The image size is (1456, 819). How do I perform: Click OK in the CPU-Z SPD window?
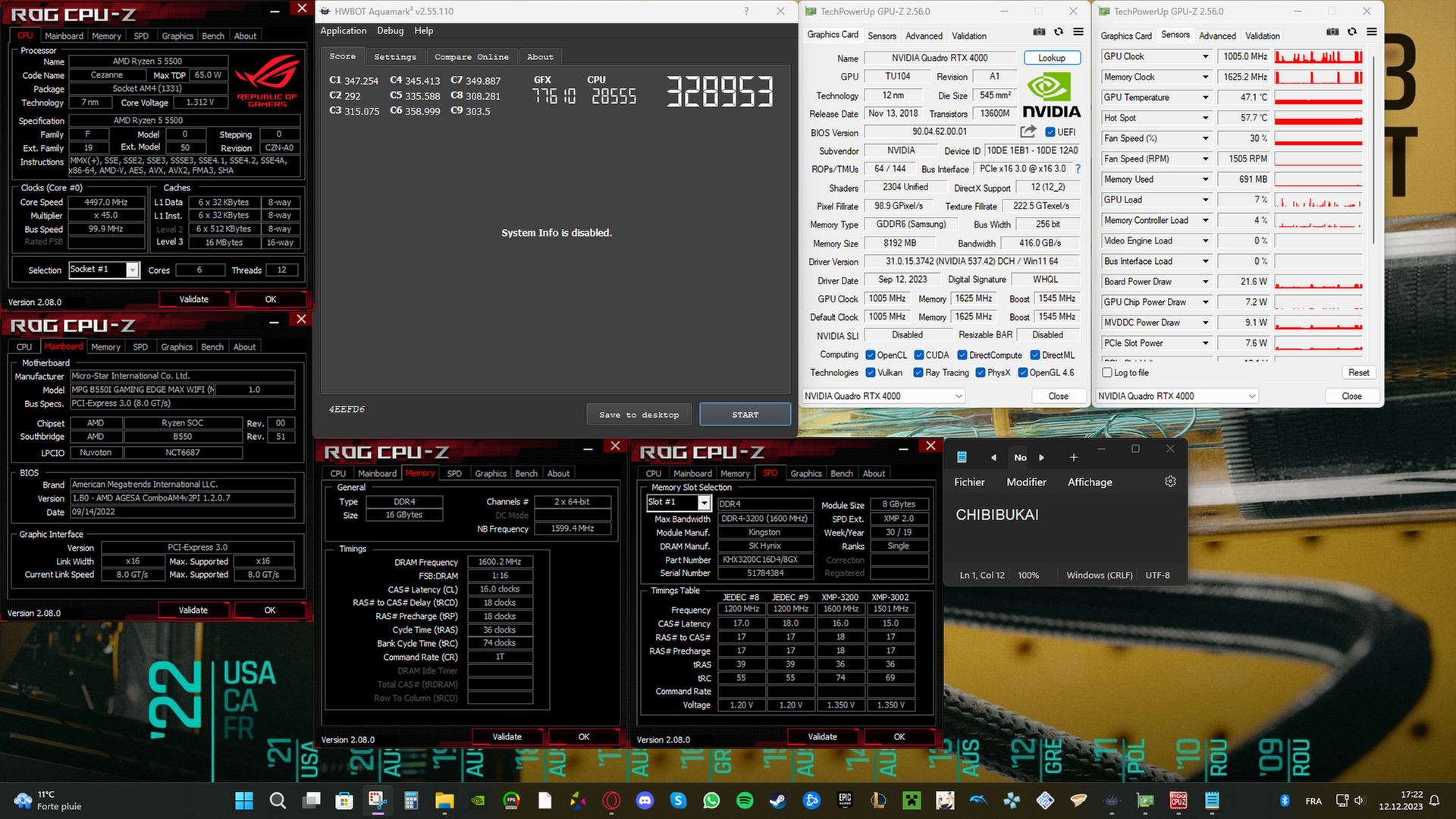[x=899, y=737]
